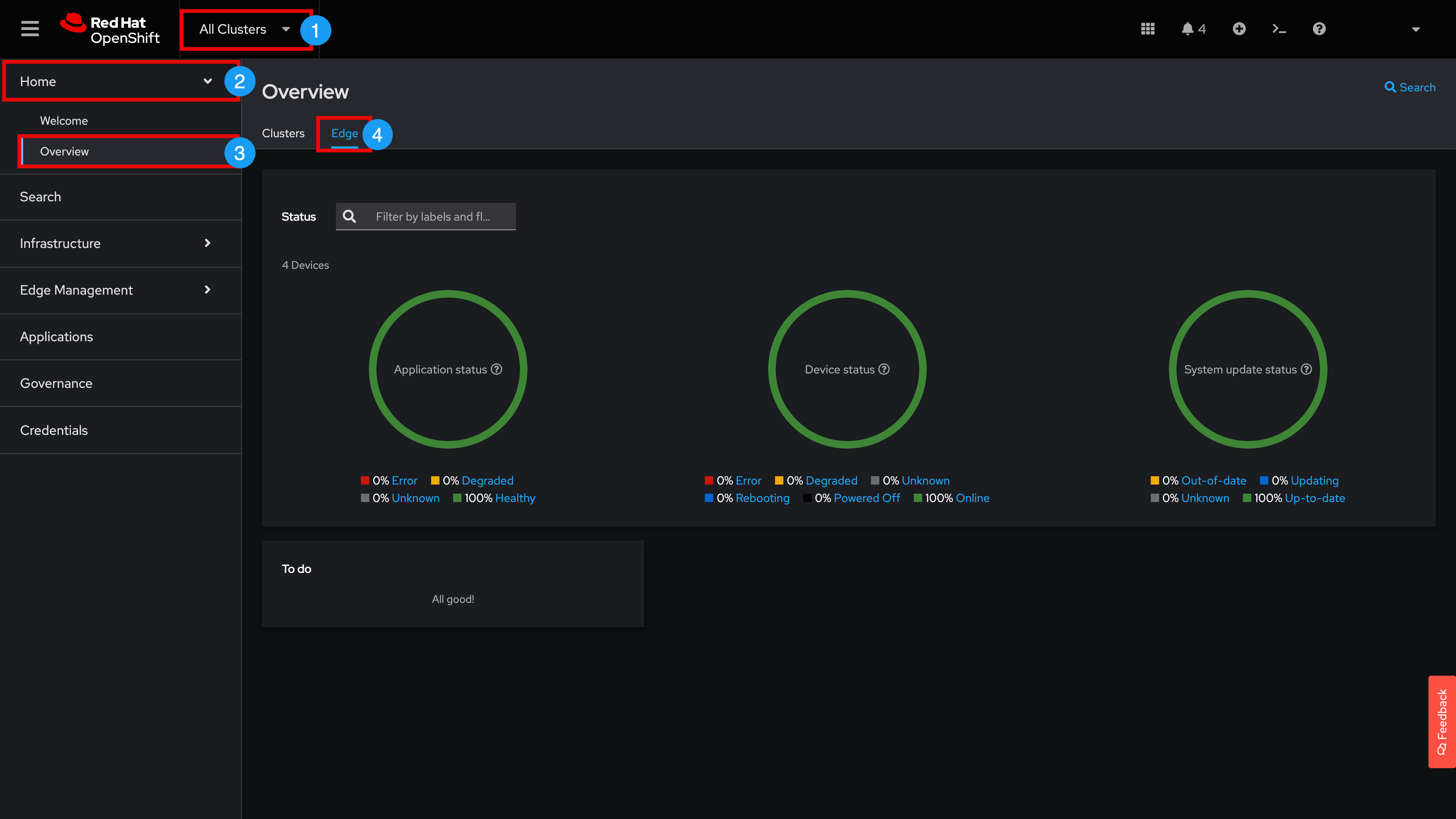Open the Powered Off devices link
This screenshot has width=1456, height=819.
pos(867,498)
